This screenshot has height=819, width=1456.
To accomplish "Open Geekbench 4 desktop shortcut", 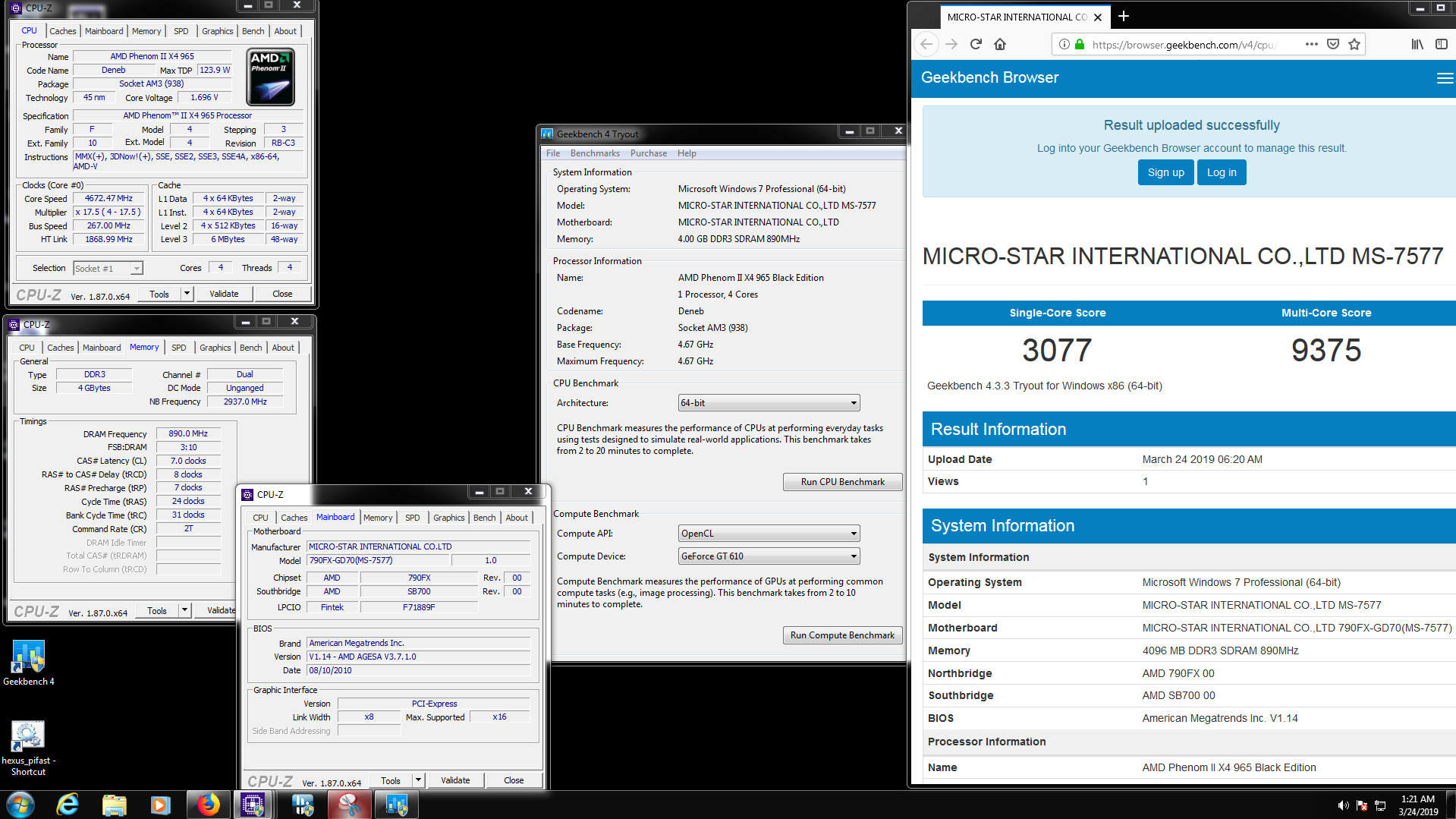I will (28, 663).
